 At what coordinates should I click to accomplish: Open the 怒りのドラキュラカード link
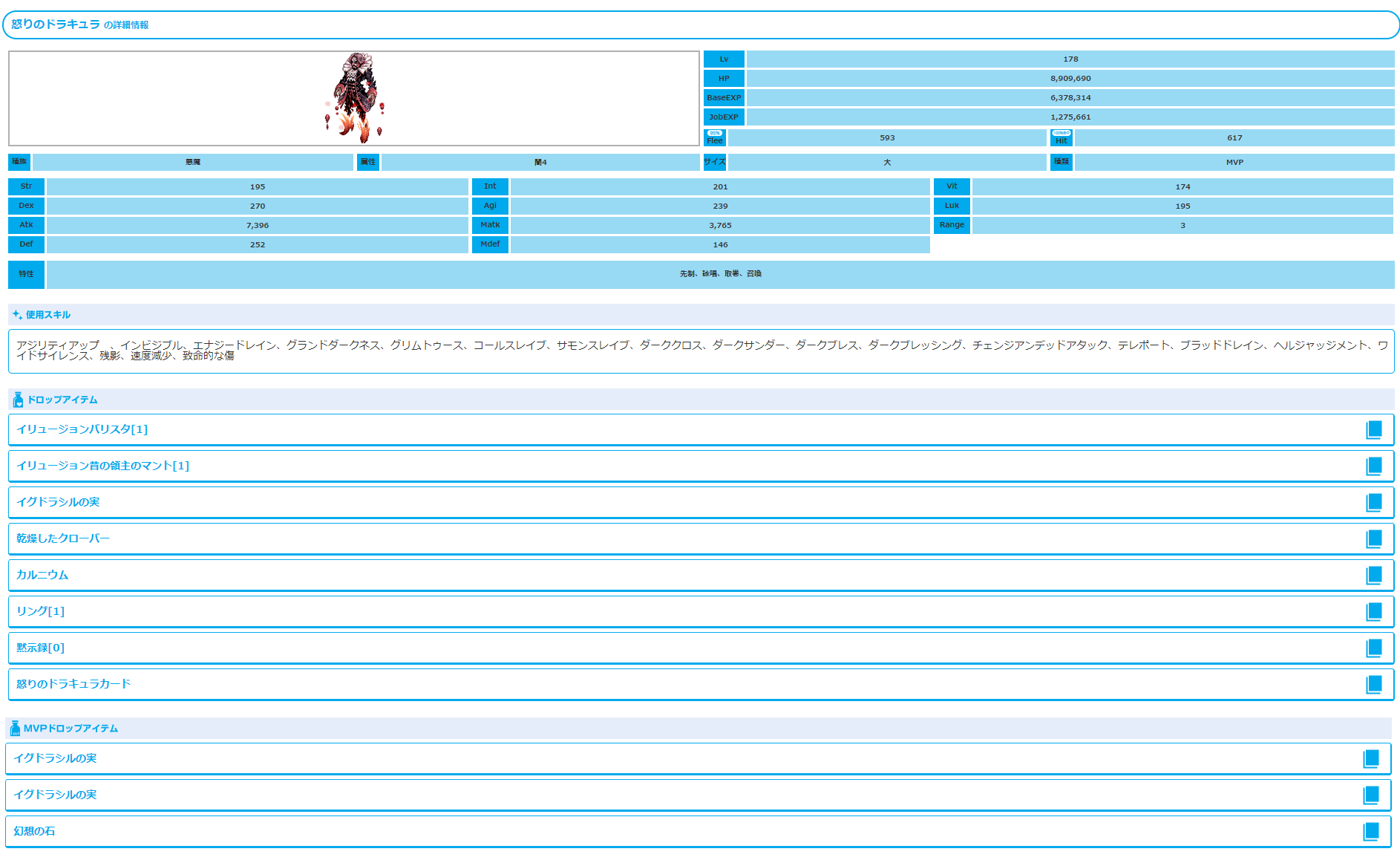tap(73, 684)
